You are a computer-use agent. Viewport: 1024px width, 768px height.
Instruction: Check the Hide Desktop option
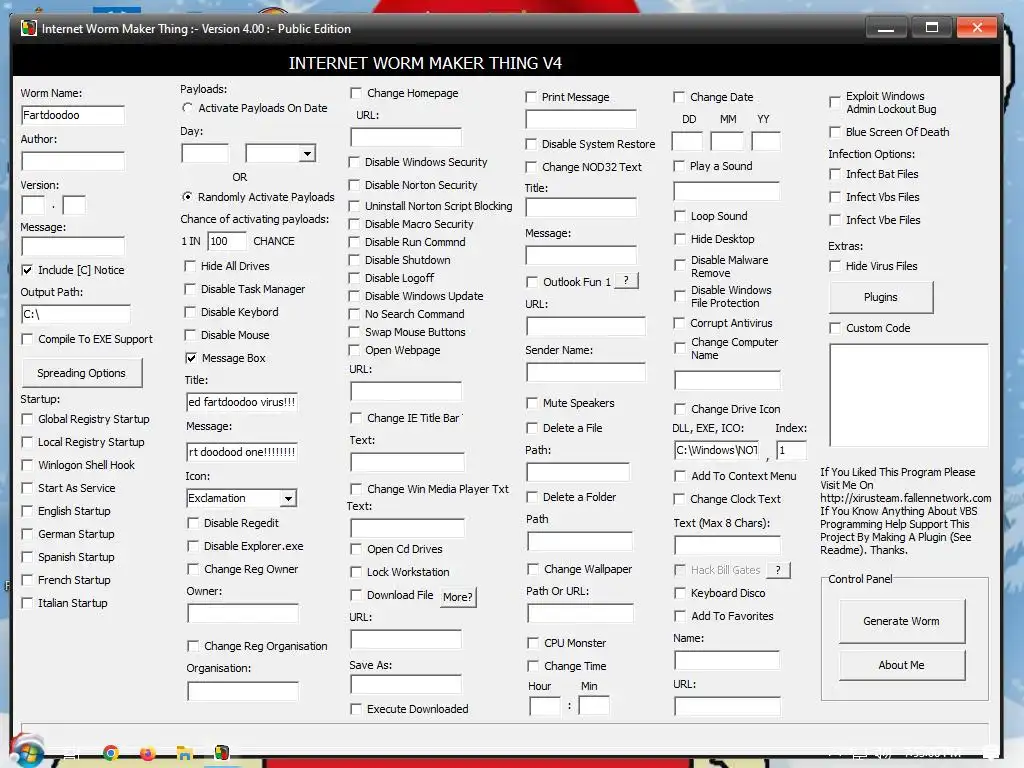pos(680,239)
